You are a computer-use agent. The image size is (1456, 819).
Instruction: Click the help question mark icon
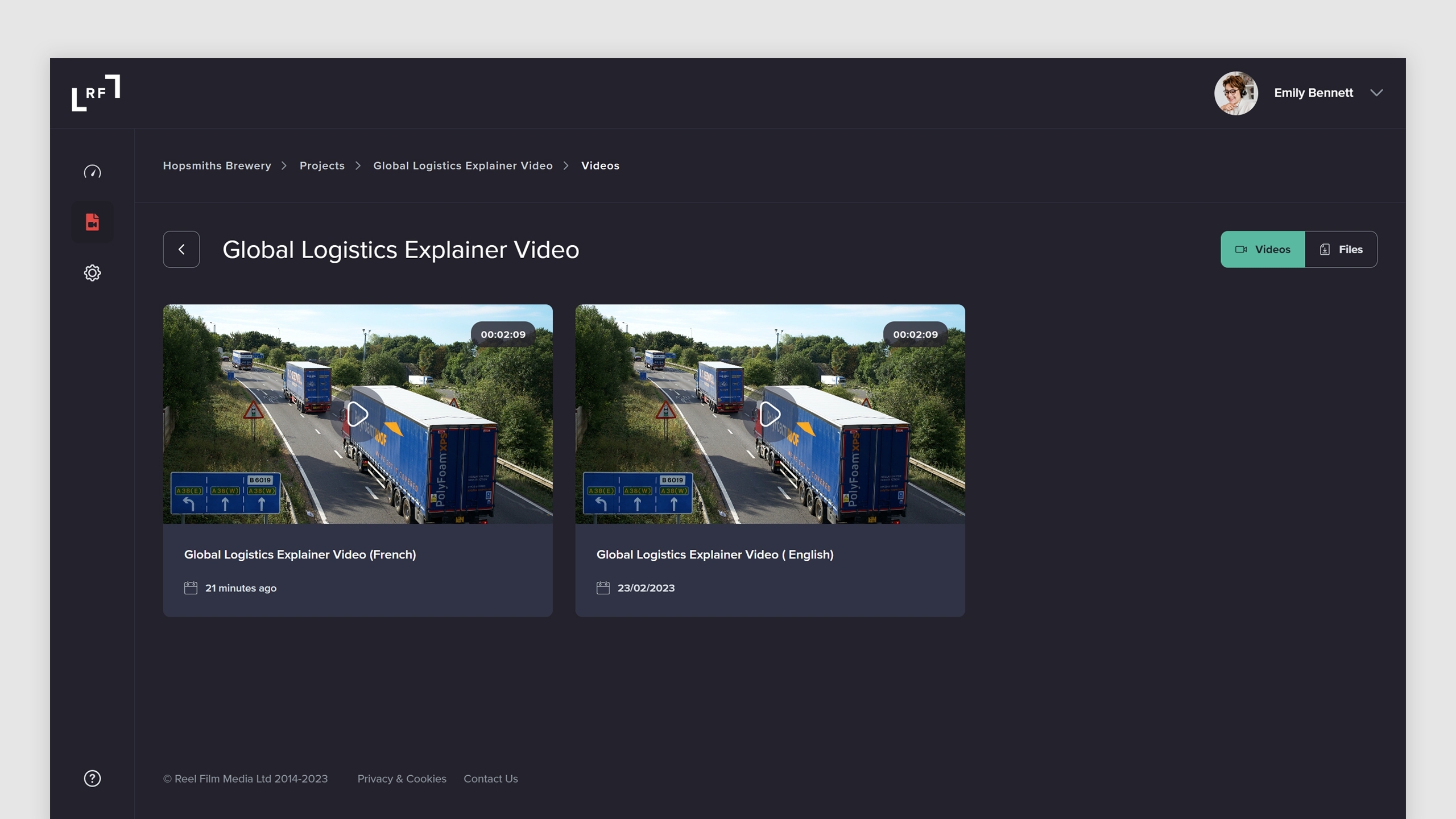(x=92, y=778)
